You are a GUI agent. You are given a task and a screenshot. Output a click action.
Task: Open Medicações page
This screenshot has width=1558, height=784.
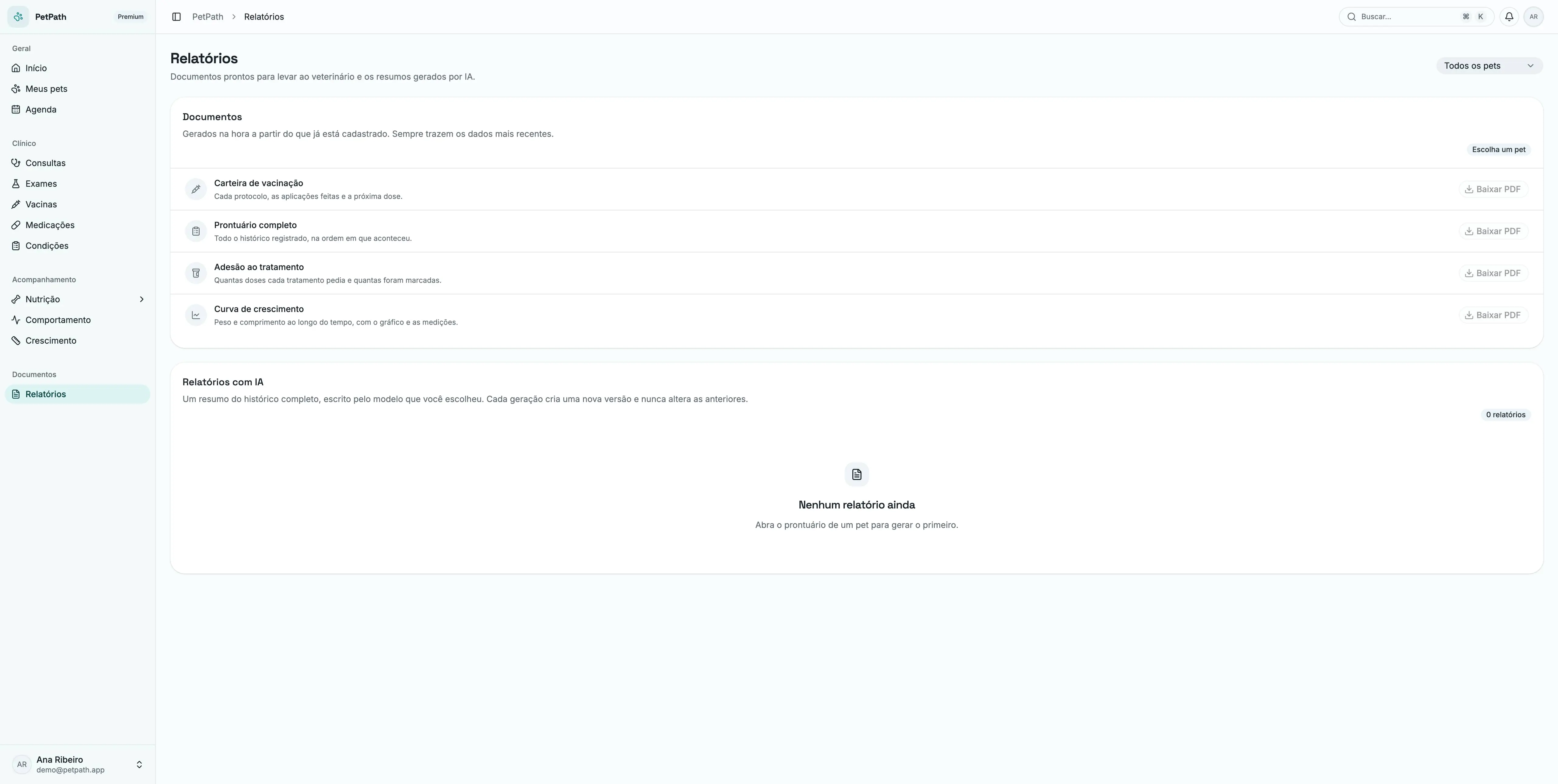click(77, 225)
